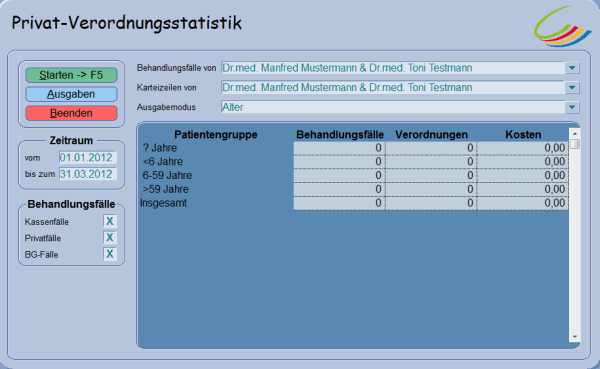Select the '>59 Jahre' row label
The image size is (600, 369).
point(166,189)
